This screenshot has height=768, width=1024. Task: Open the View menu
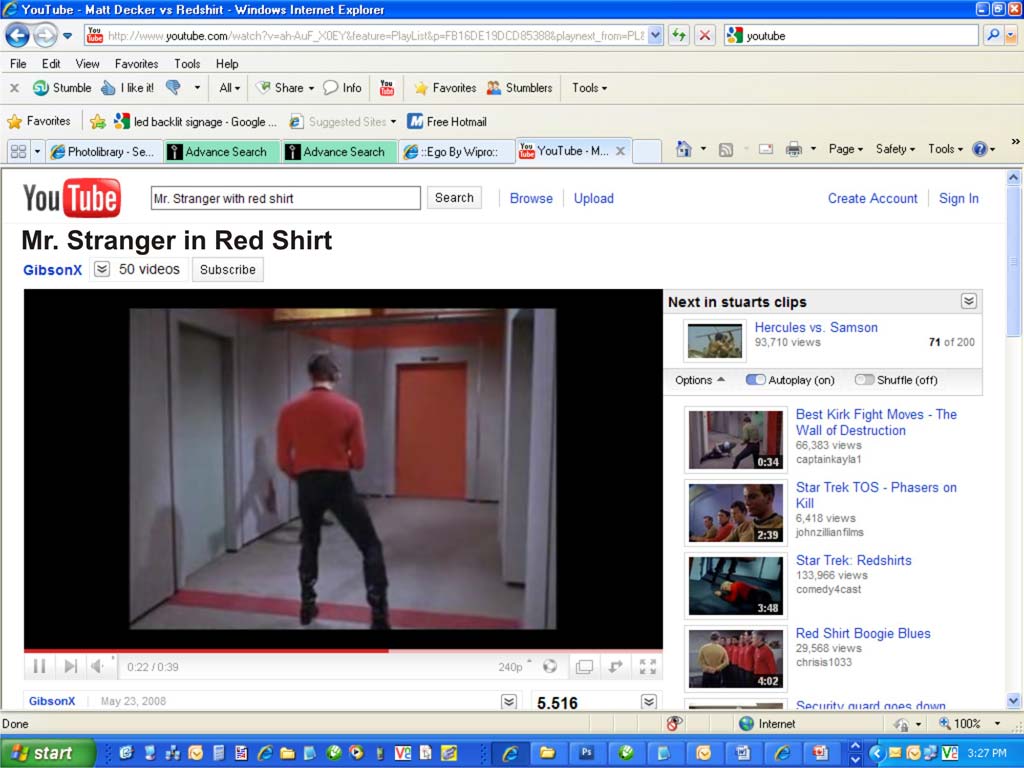pyautogui.click(x=88, y=63)
